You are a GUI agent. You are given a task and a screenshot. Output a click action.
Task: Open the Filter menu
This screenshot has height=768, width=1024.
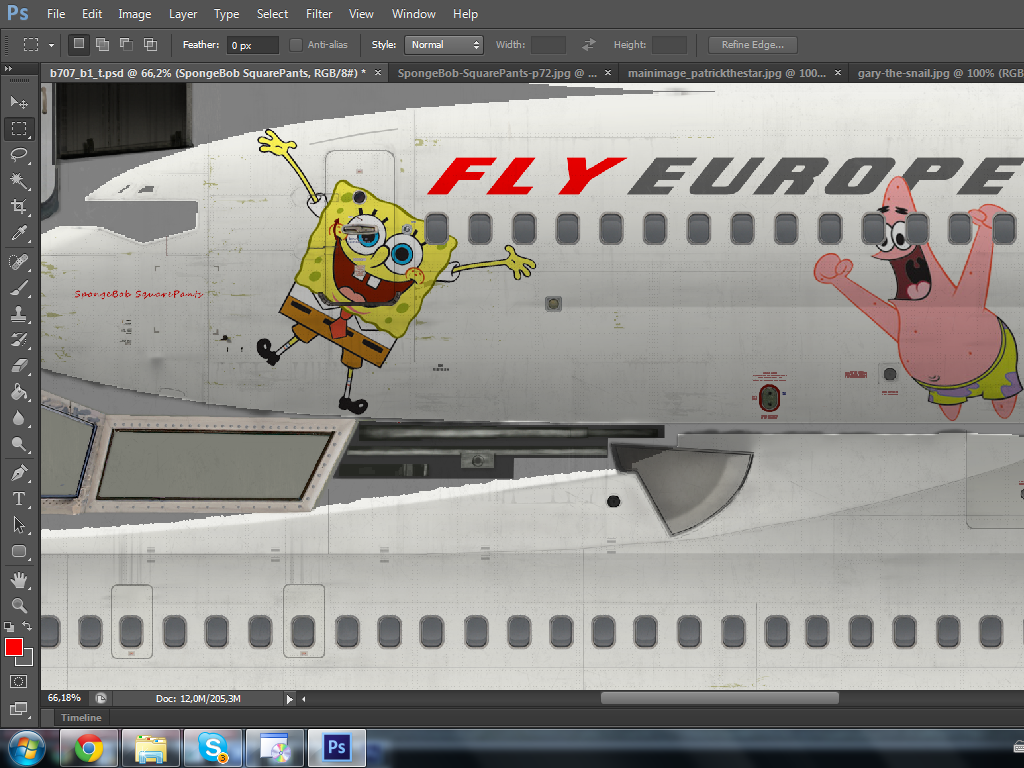coord(319,14)
